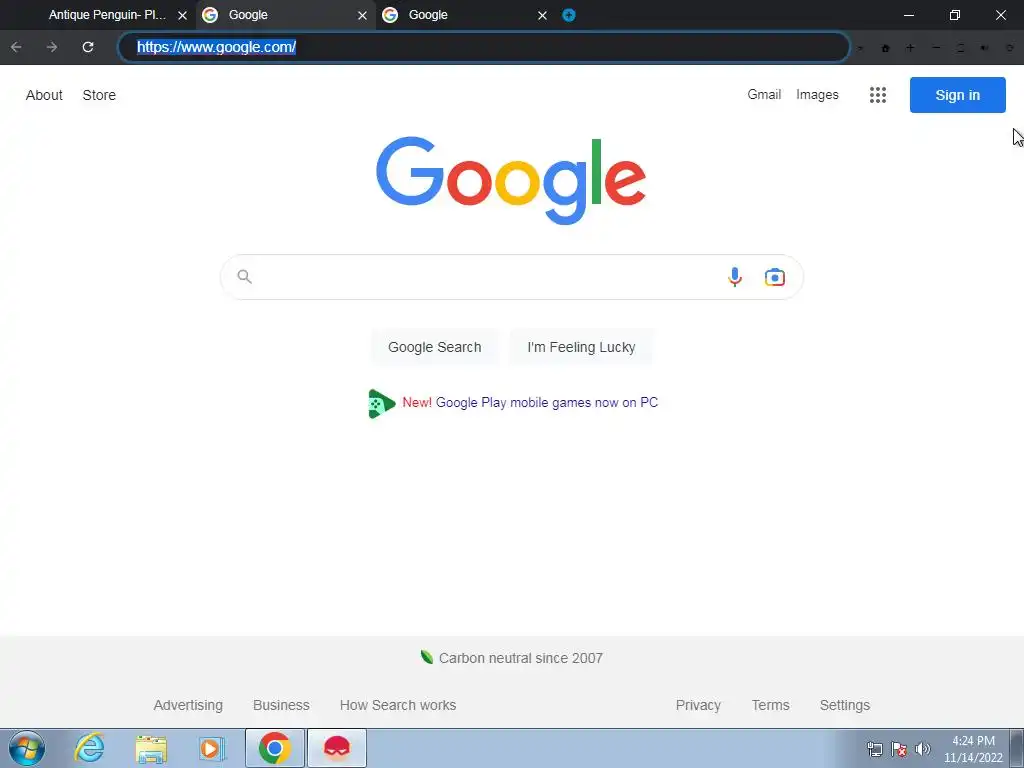
Task: Click the I'm Feeling Lucky button
Action: 581,347
